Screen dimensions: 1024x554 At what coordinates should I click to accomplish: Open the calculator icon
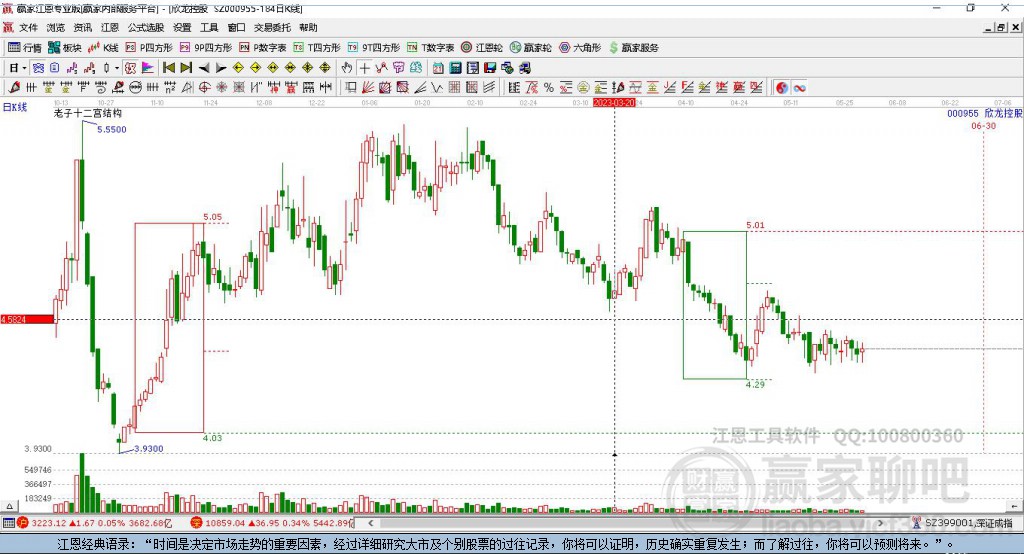click(x=455, y=68)
